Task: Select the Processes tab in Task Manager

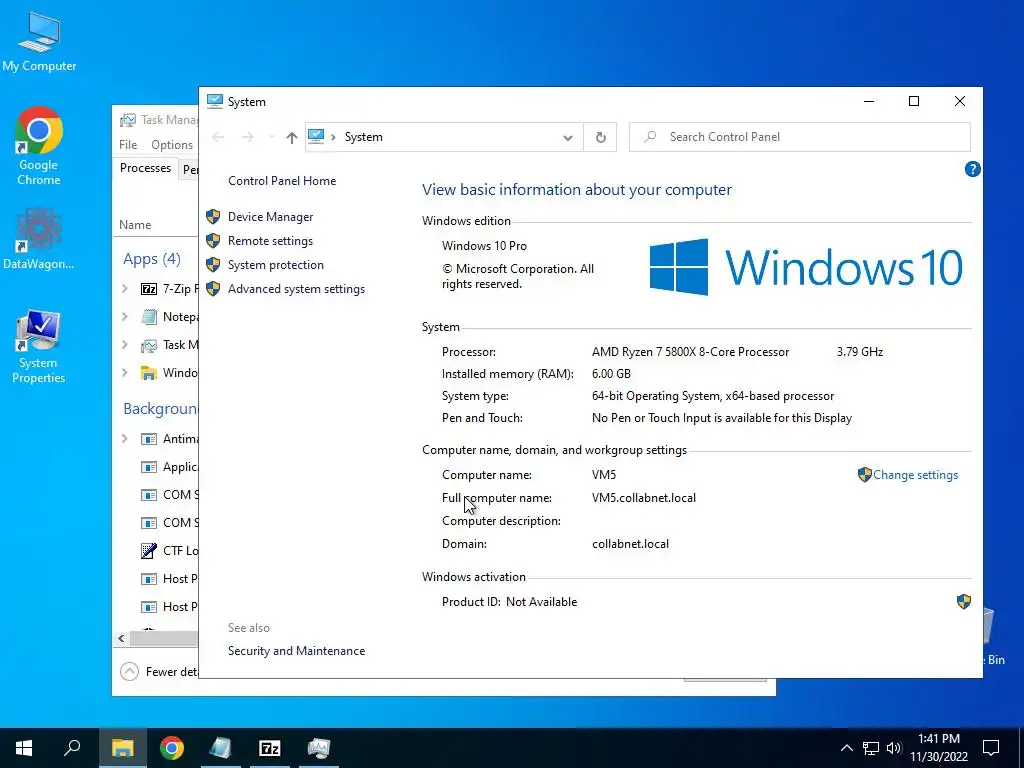Action: 145,168
